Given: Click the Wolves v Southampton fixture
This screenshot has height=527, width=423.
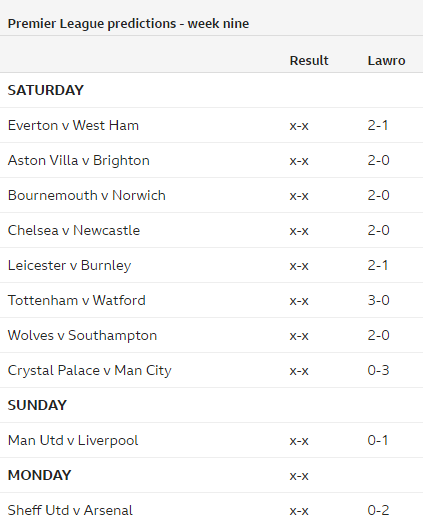Looking at the screenshot, I should tap(82, 335).
